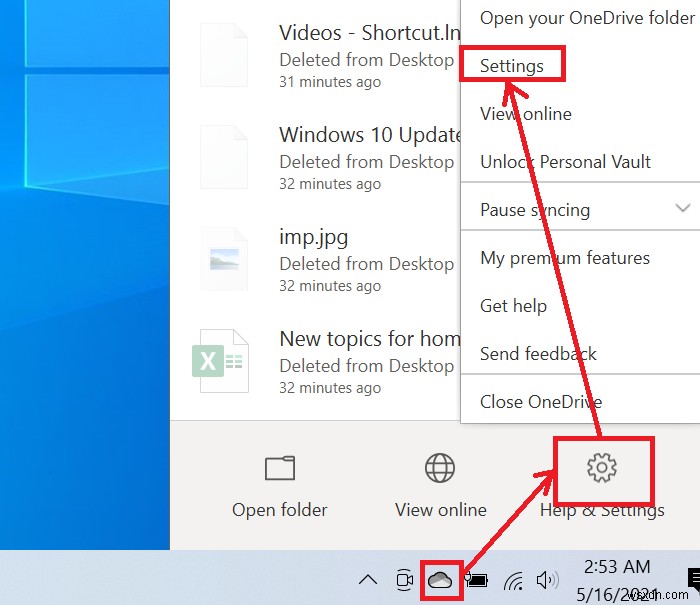700x605 pixels.
Task: Select Send feedback menu entry
Action: pyautogui.click(x=538, y=354)
